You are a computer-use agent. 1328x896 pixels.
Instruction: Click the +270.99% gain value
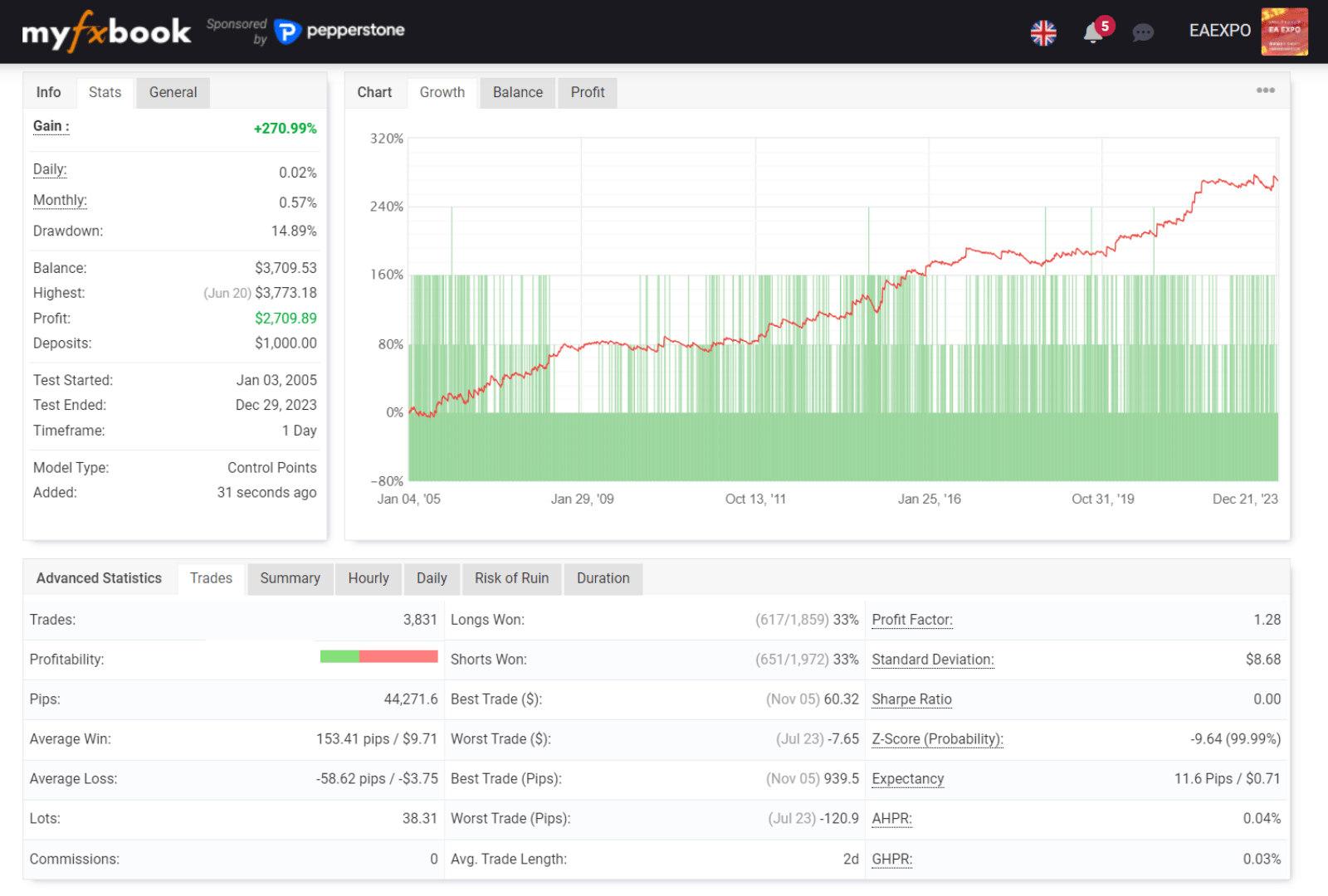[285, 129]
